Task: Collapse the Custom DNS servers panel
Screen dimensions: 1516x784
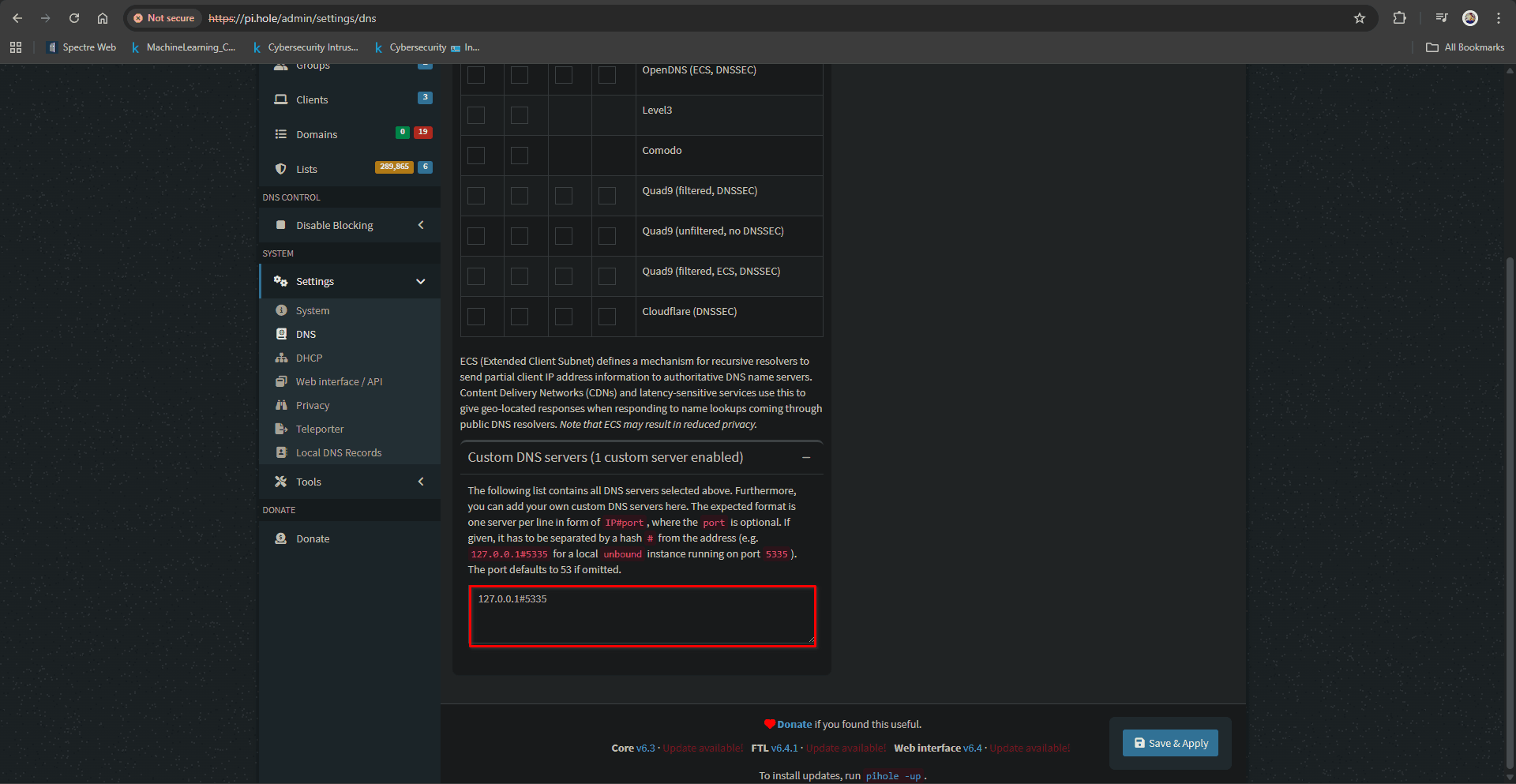Action: point(806,457)
